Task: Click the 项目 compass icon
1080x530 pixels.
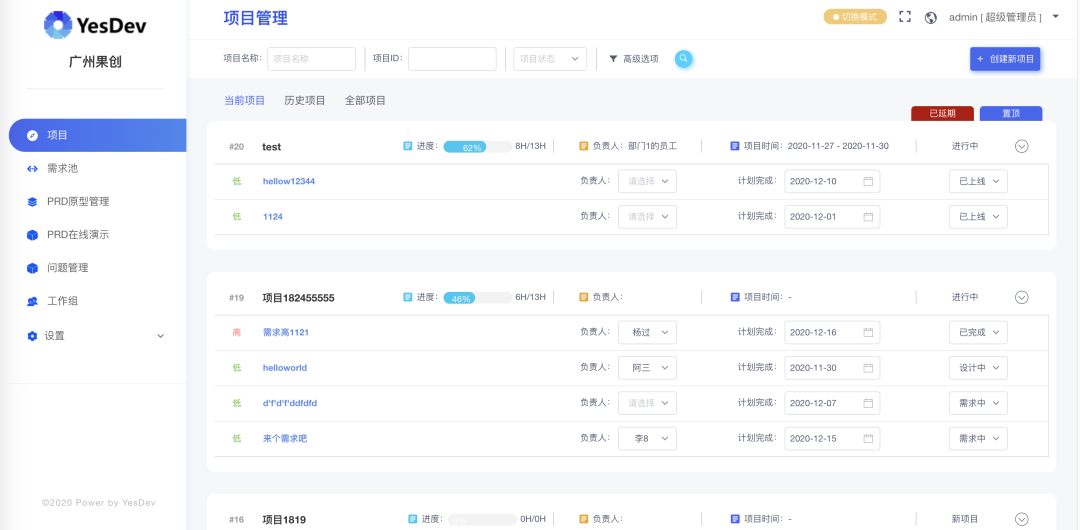Action: click(32, 135)
